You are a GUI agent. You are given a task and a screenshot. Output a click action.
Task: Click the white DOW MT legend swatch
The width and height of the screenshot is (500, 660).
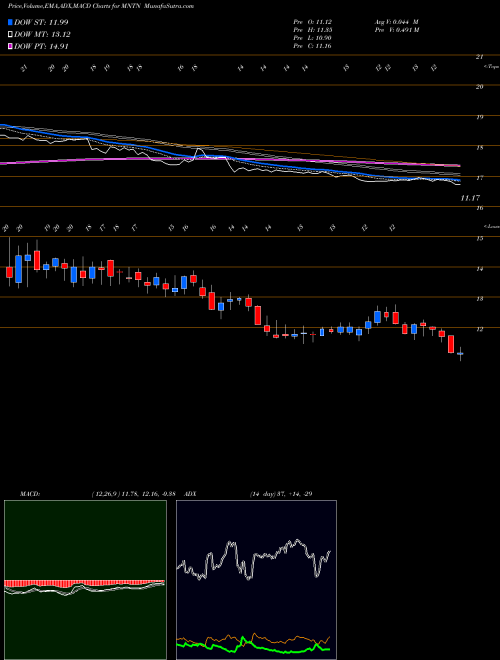(11, 35)
